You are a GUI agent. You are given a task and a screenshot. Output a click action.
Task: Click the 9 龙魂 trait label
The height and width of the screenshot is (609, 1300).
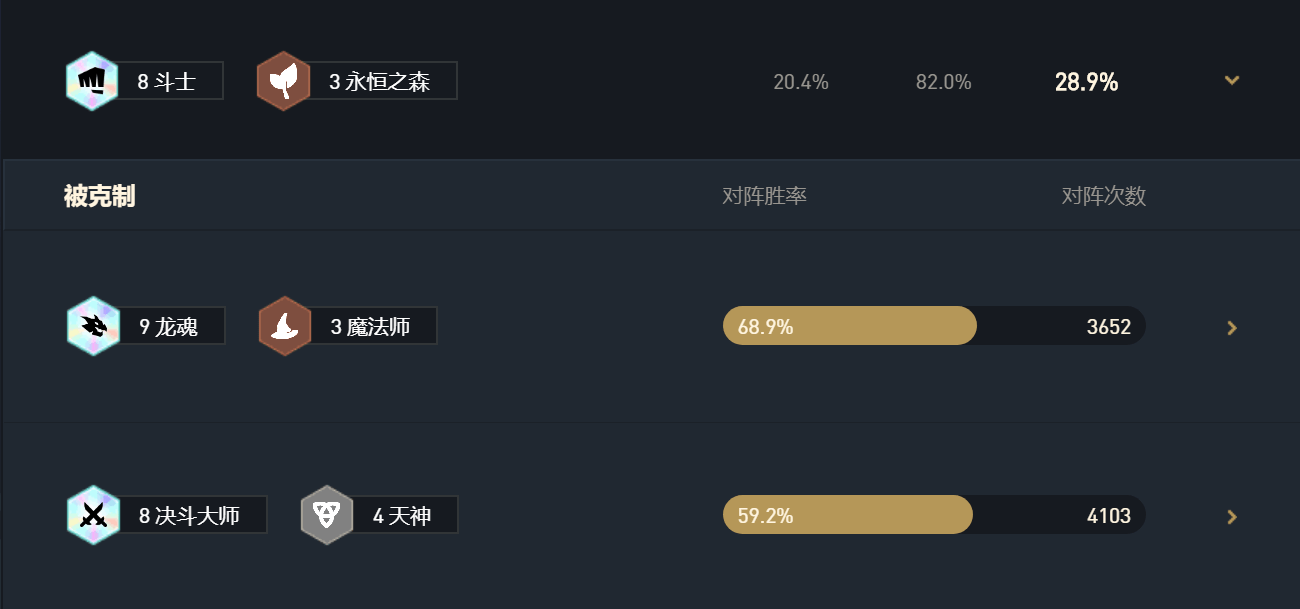(x=170, y=326)
